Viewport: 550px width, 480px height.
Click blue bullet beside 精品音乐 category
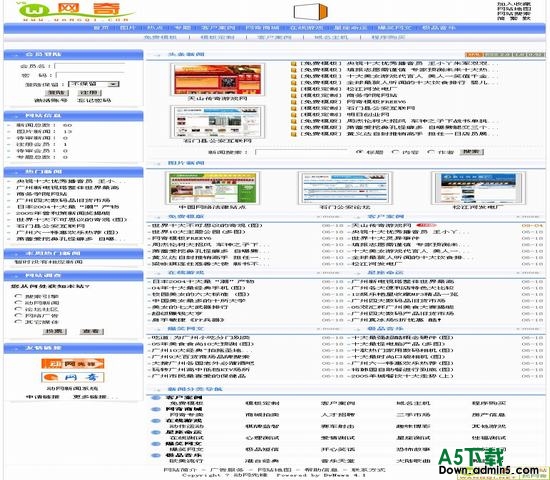coord(156,455)
